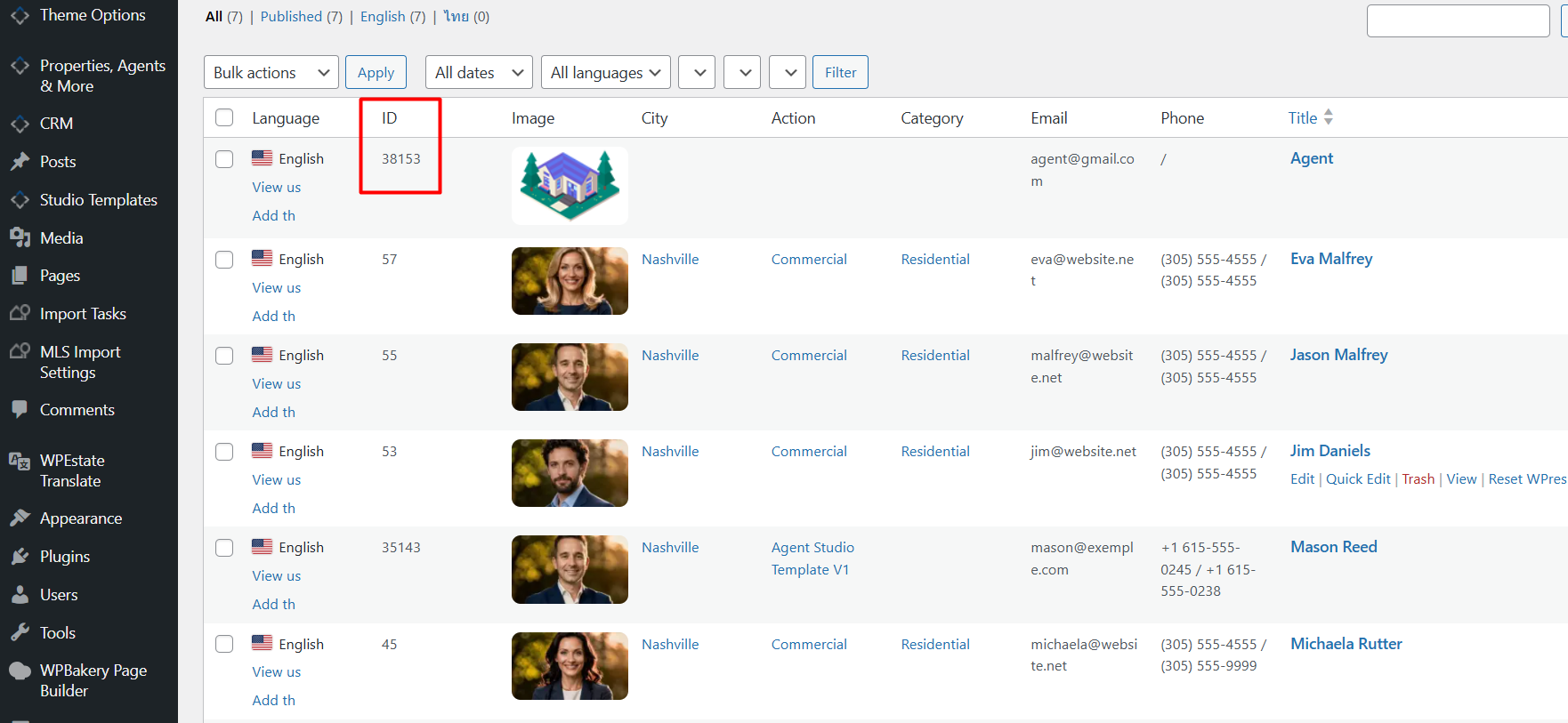Click the Studio Templates sidebar icon

(x=20, y=200)
